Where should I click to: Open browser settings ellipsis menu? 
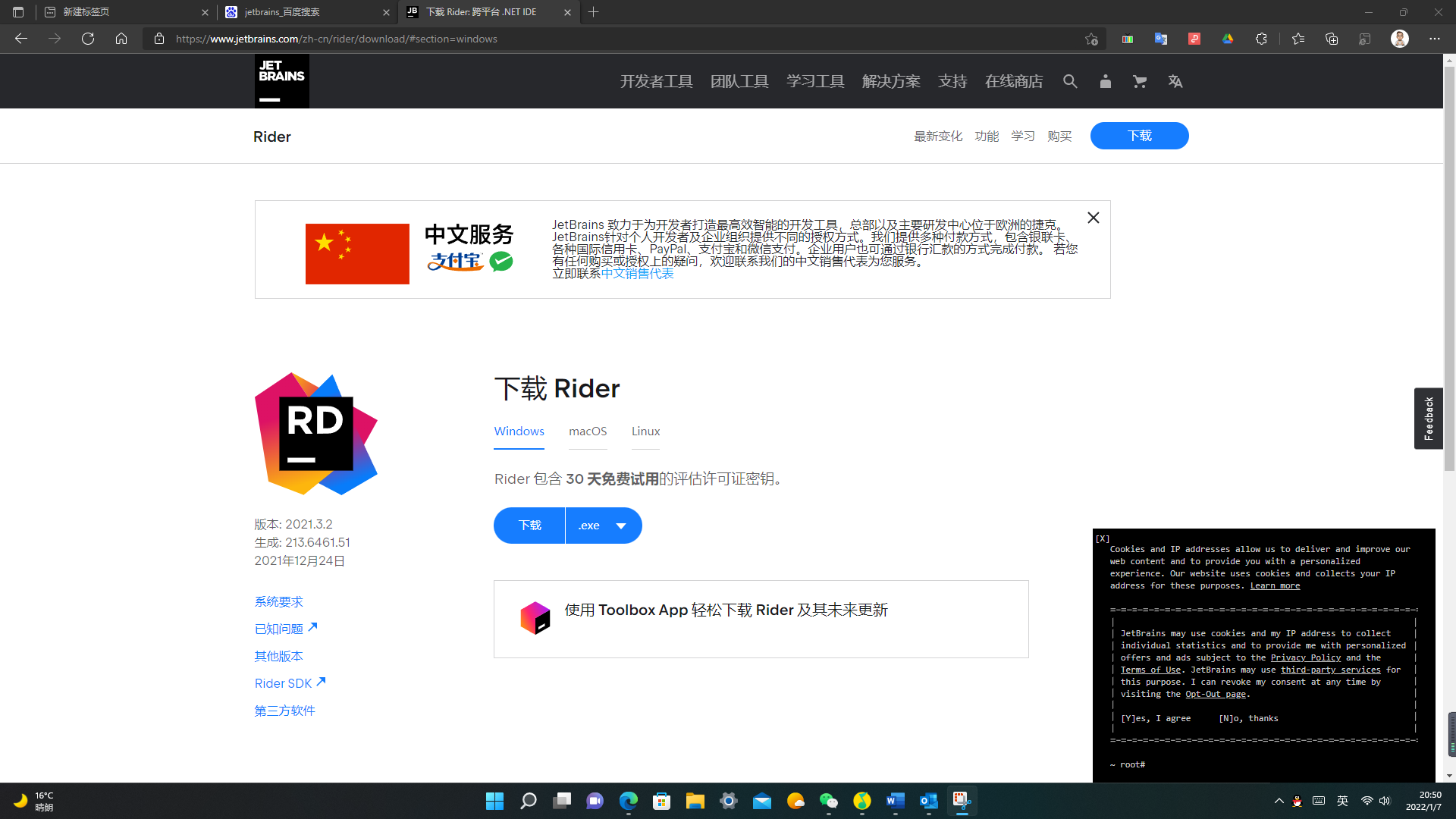point(1434,39)
